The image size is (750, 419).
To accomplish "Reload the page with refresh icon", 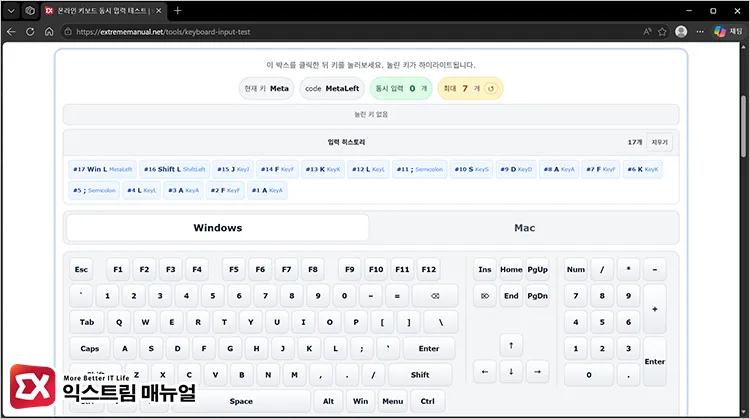I will 30,32.
